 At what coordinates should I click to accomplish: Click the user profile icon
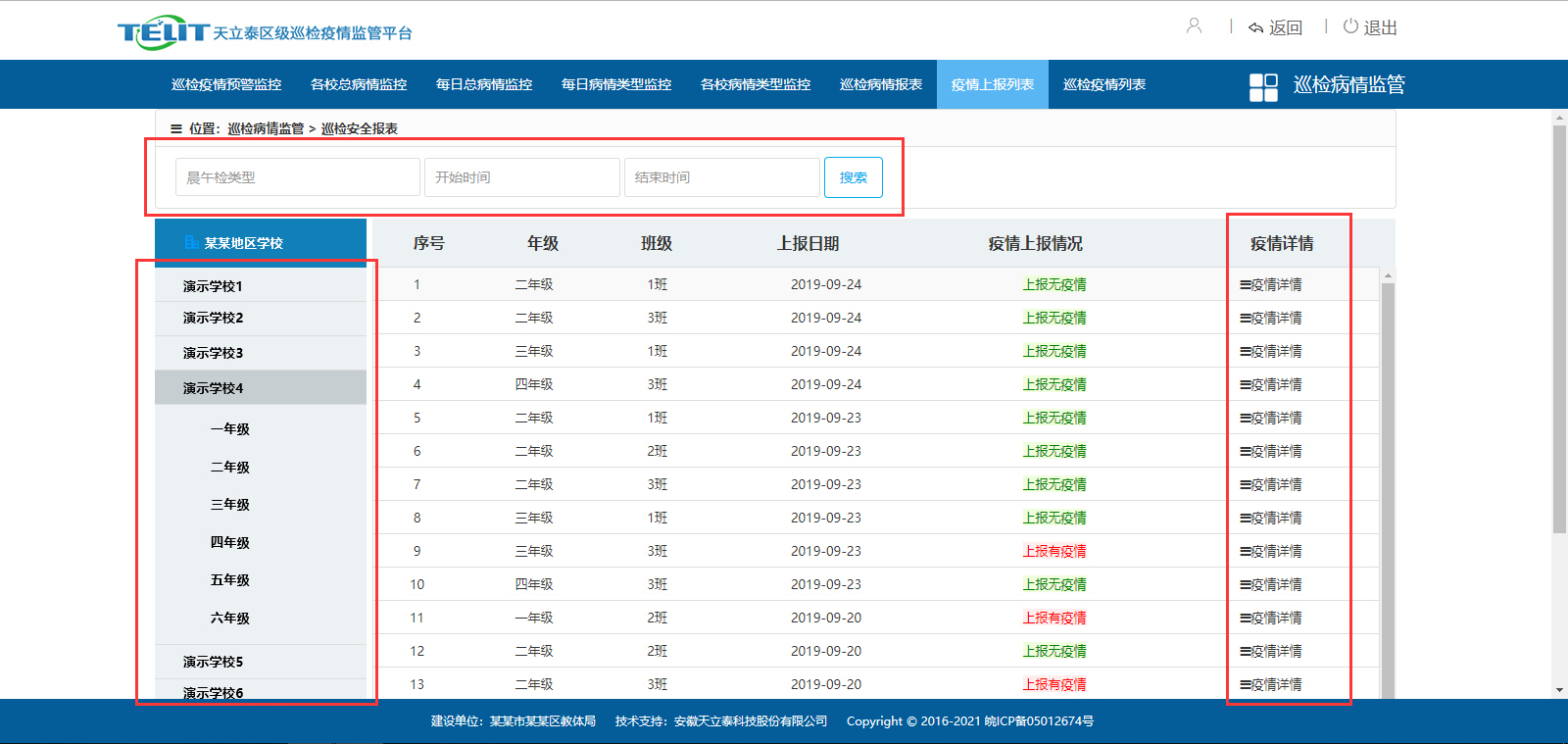(1194, 26)
